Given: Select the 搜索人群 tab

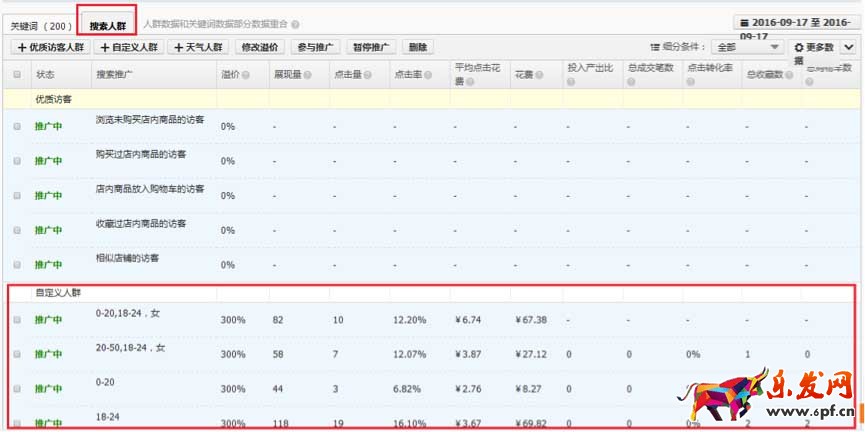Looking at the screenshot, I should (106, 25).
